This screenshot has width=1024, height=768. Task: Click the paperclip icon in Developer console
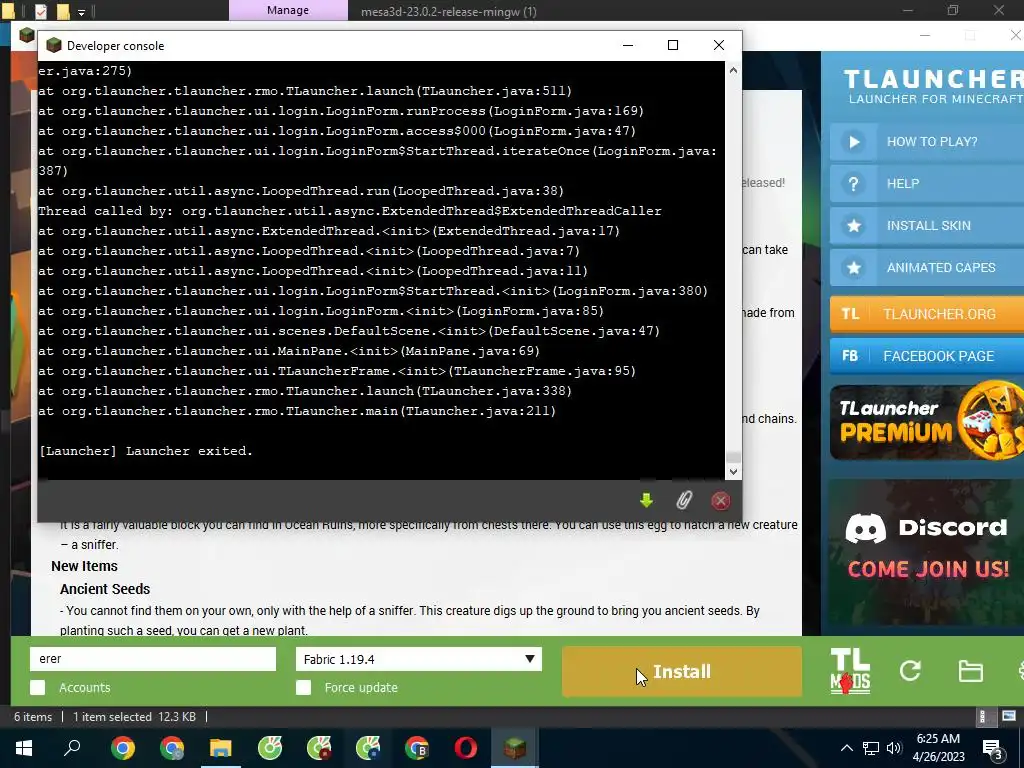683,500
